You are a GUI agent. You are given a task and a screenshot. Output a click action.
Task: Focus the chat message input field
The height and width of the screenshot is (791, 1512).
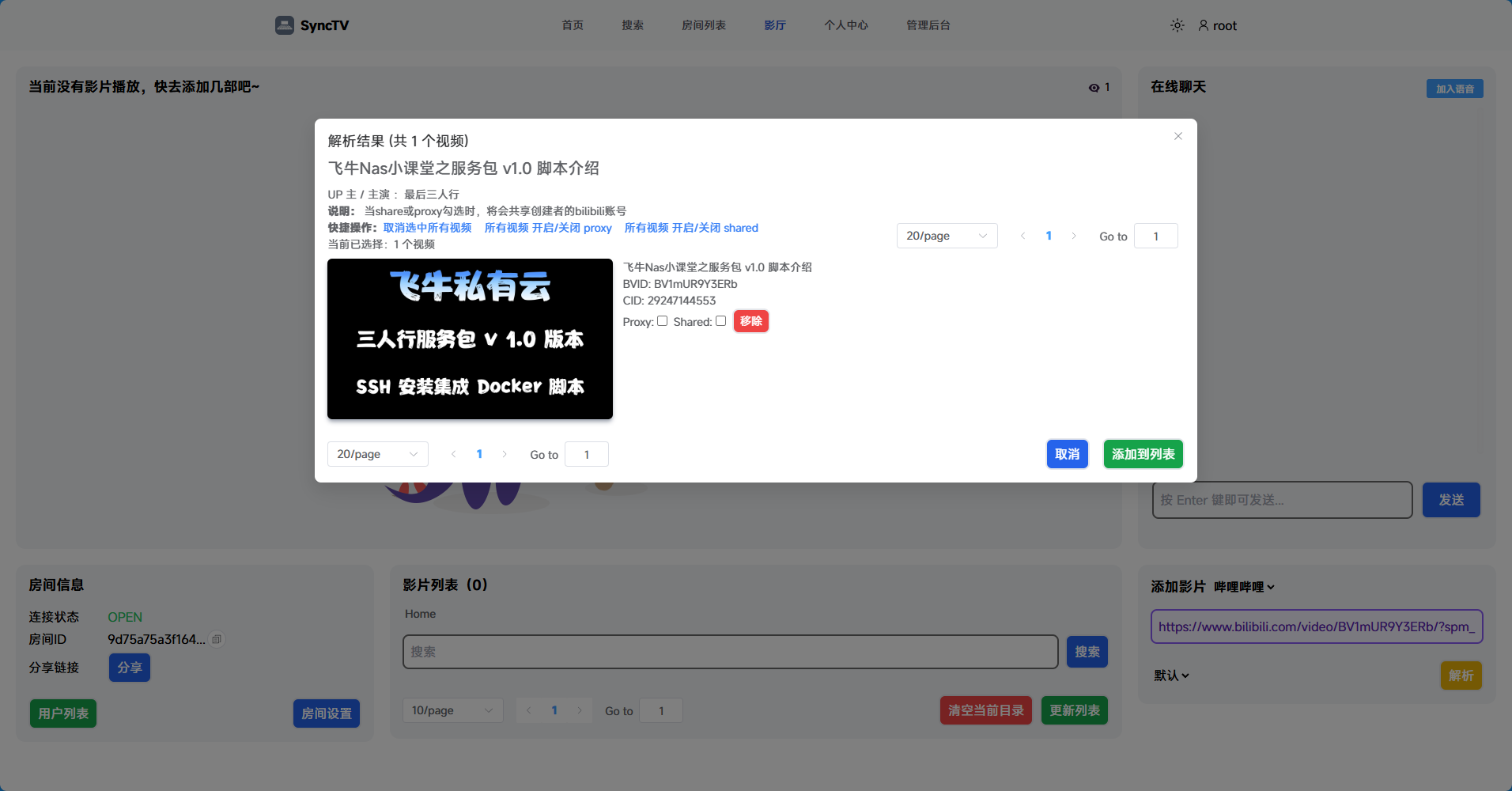(1283, 500)
